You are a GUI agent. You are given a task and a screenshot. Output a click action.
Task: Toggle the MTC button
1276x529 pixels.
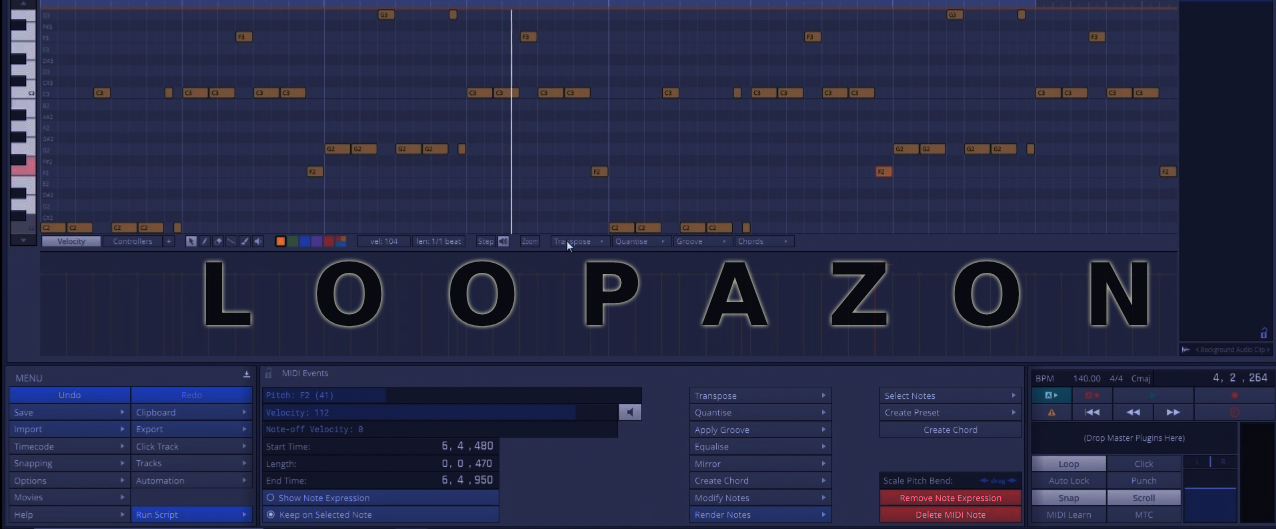(1144, 515)
